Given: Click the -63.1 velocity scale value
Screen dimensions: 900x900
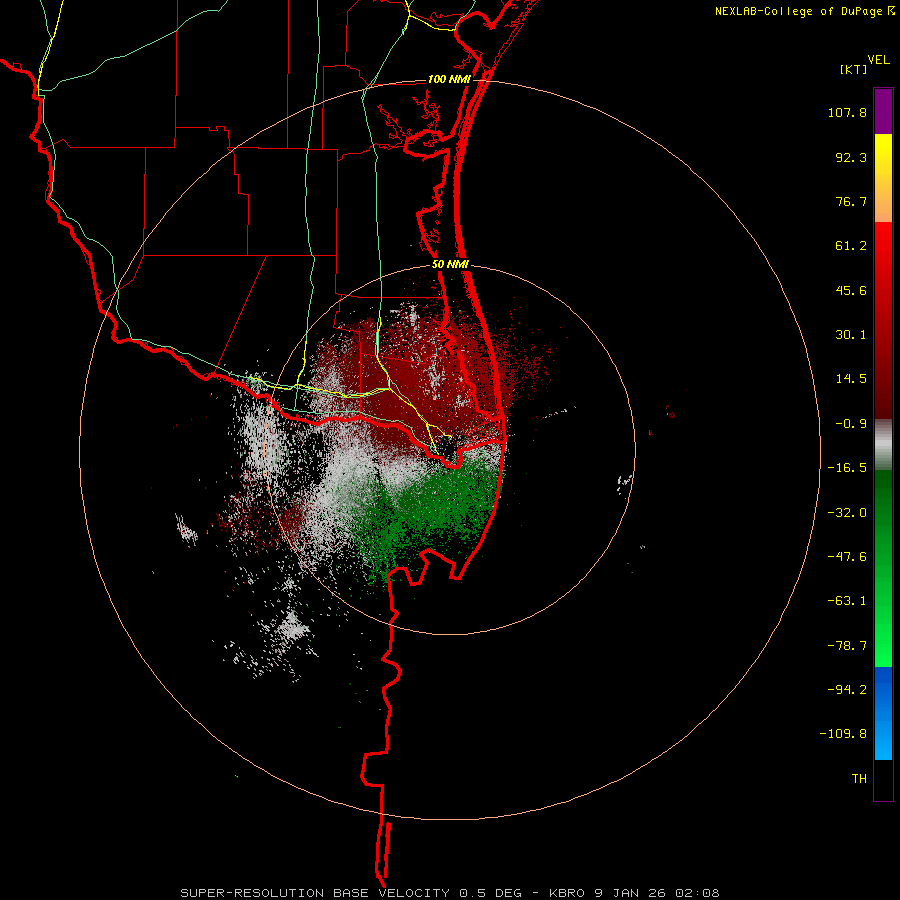Looking at the screenshot, I should [x=847, y=601].
